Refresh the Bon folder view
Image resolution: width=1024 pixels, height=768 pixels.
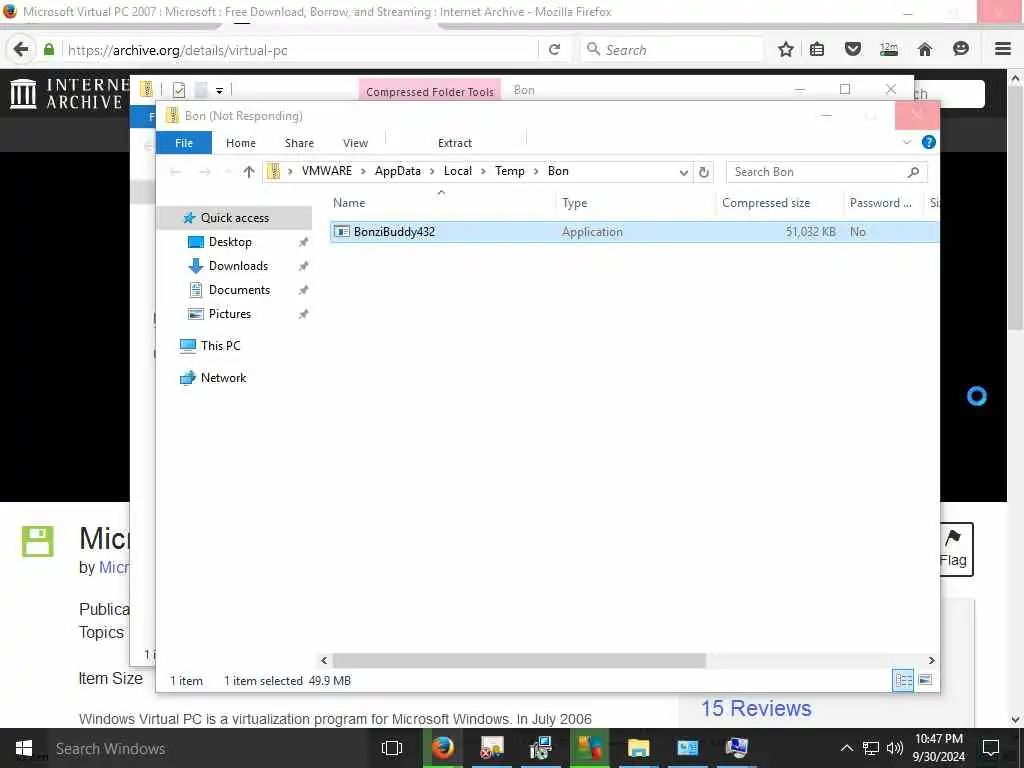pos(703,172)
